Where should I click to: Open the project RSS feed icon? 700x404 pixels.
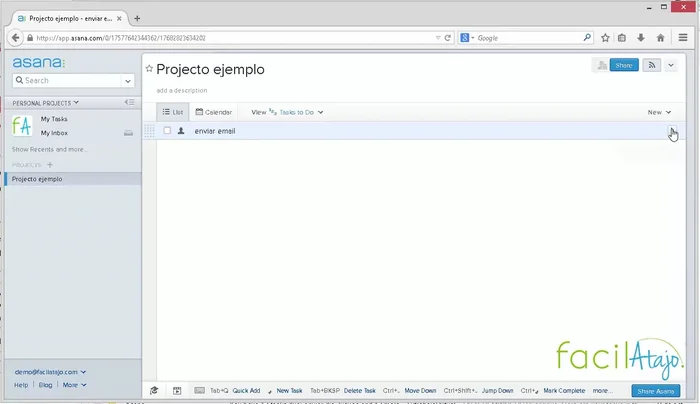tap(652, 65)
